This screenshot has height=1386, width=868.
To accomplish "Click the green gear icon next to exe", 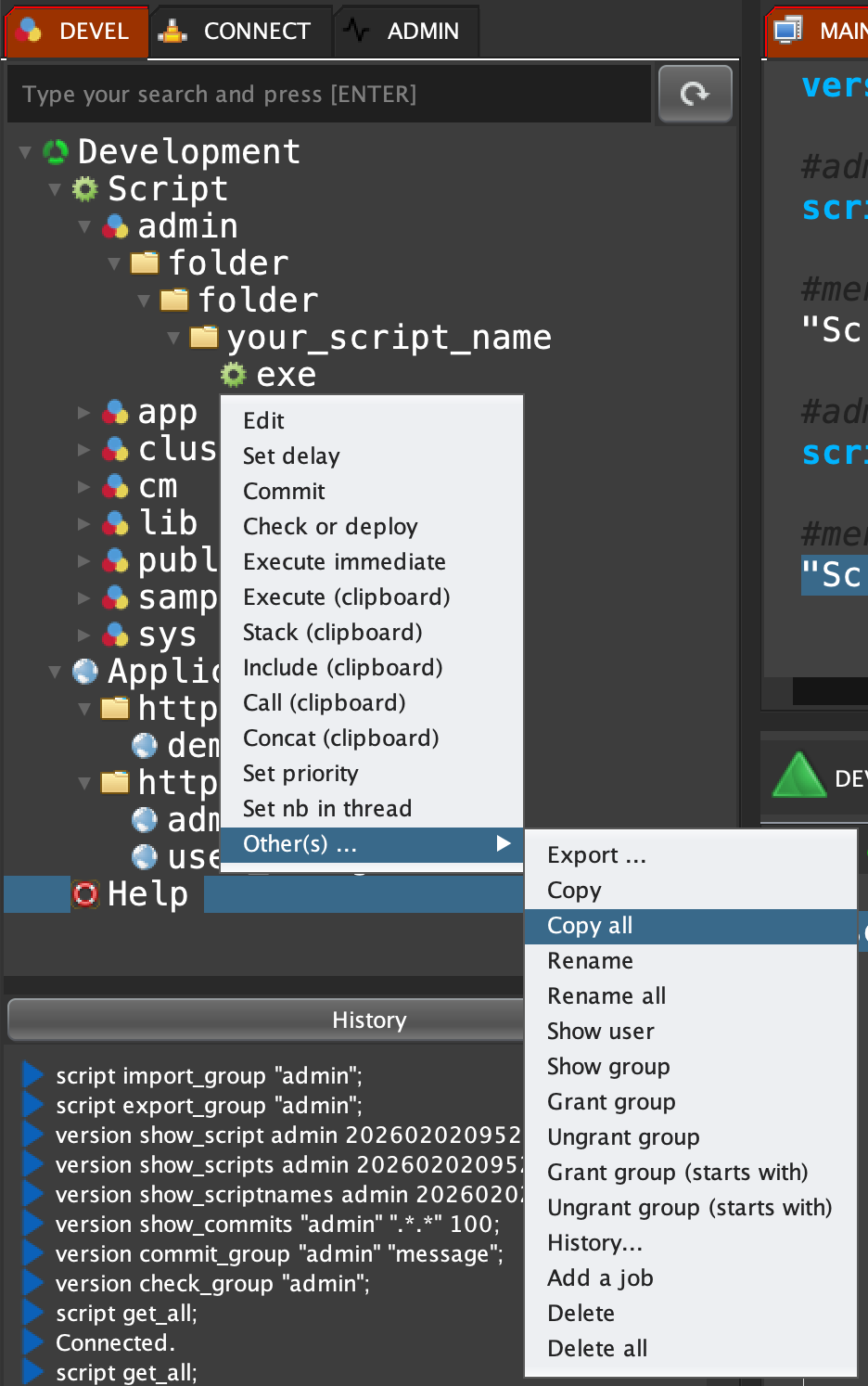I will pyautogui.click(x=233, y=375).
